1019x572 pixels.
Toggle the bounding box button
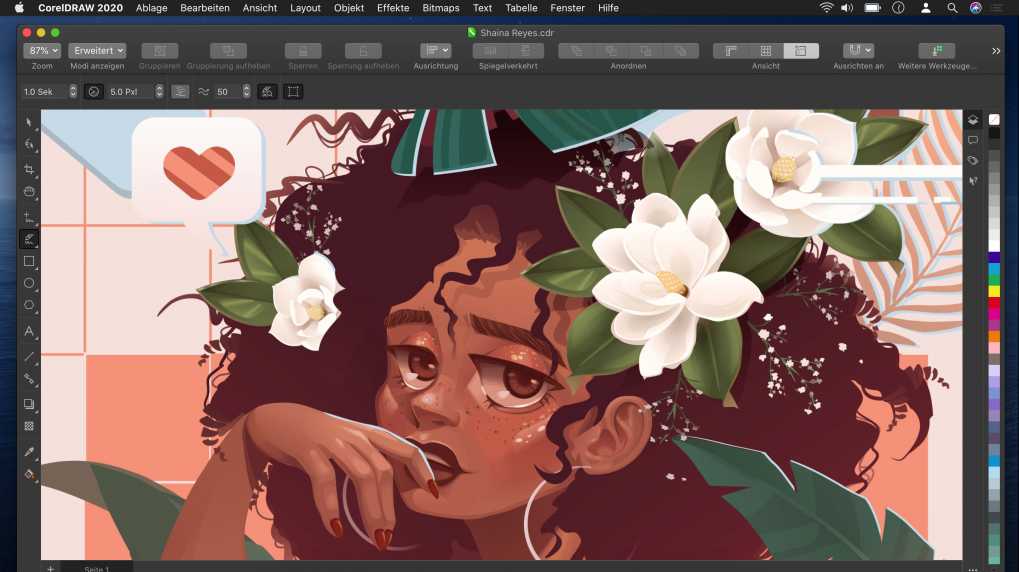(x=293, y=92)
